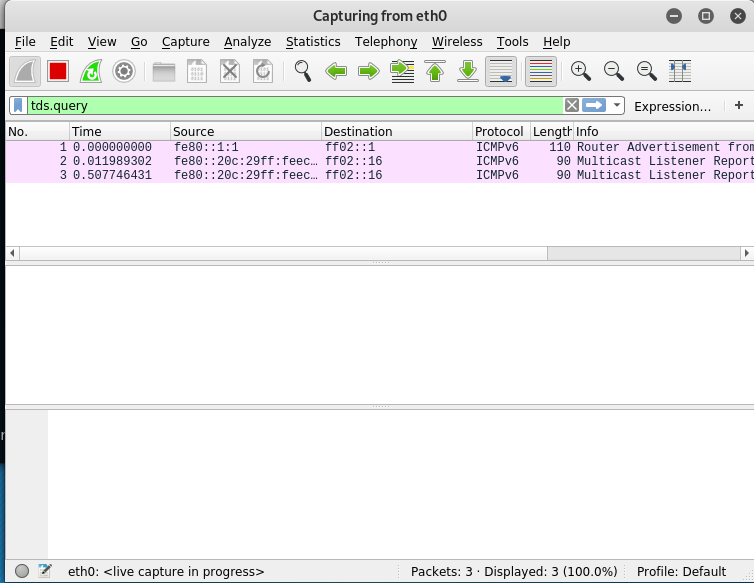Sort by the No. column header
This screenshot has height=583, width=754.
38,131
